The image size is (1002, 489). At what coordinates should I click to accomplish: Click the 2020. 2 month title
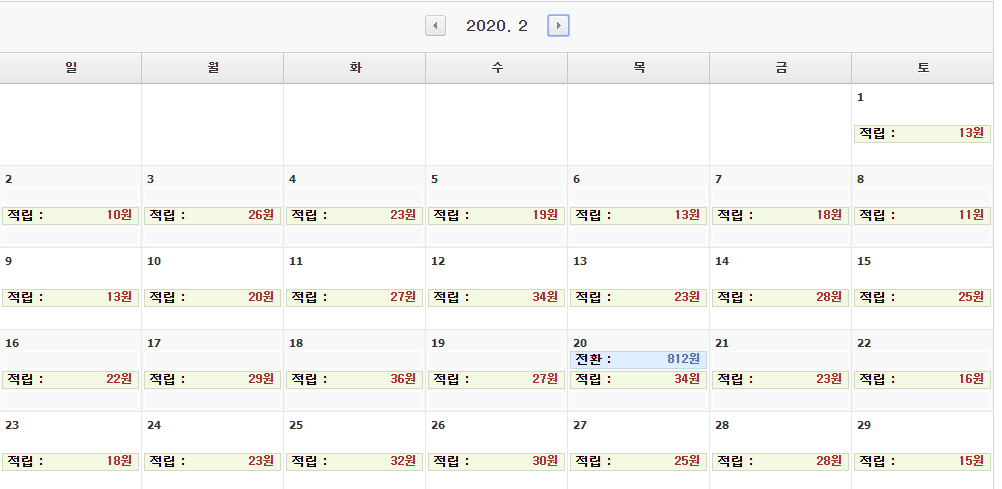click(497, 26)
